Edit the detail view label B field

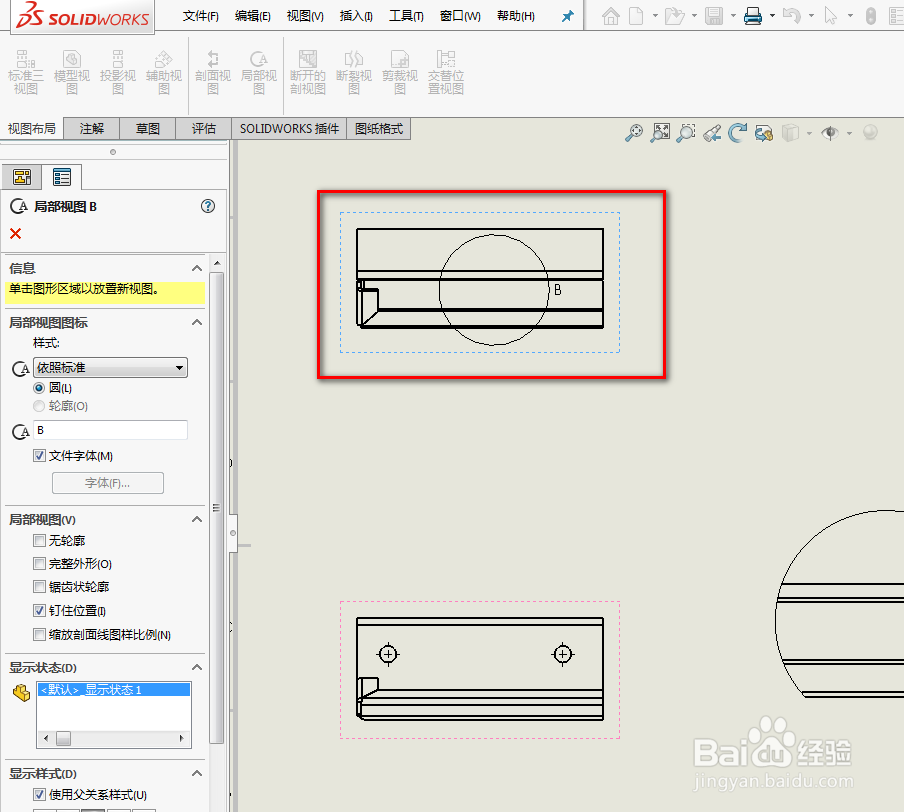coord(110,430)
